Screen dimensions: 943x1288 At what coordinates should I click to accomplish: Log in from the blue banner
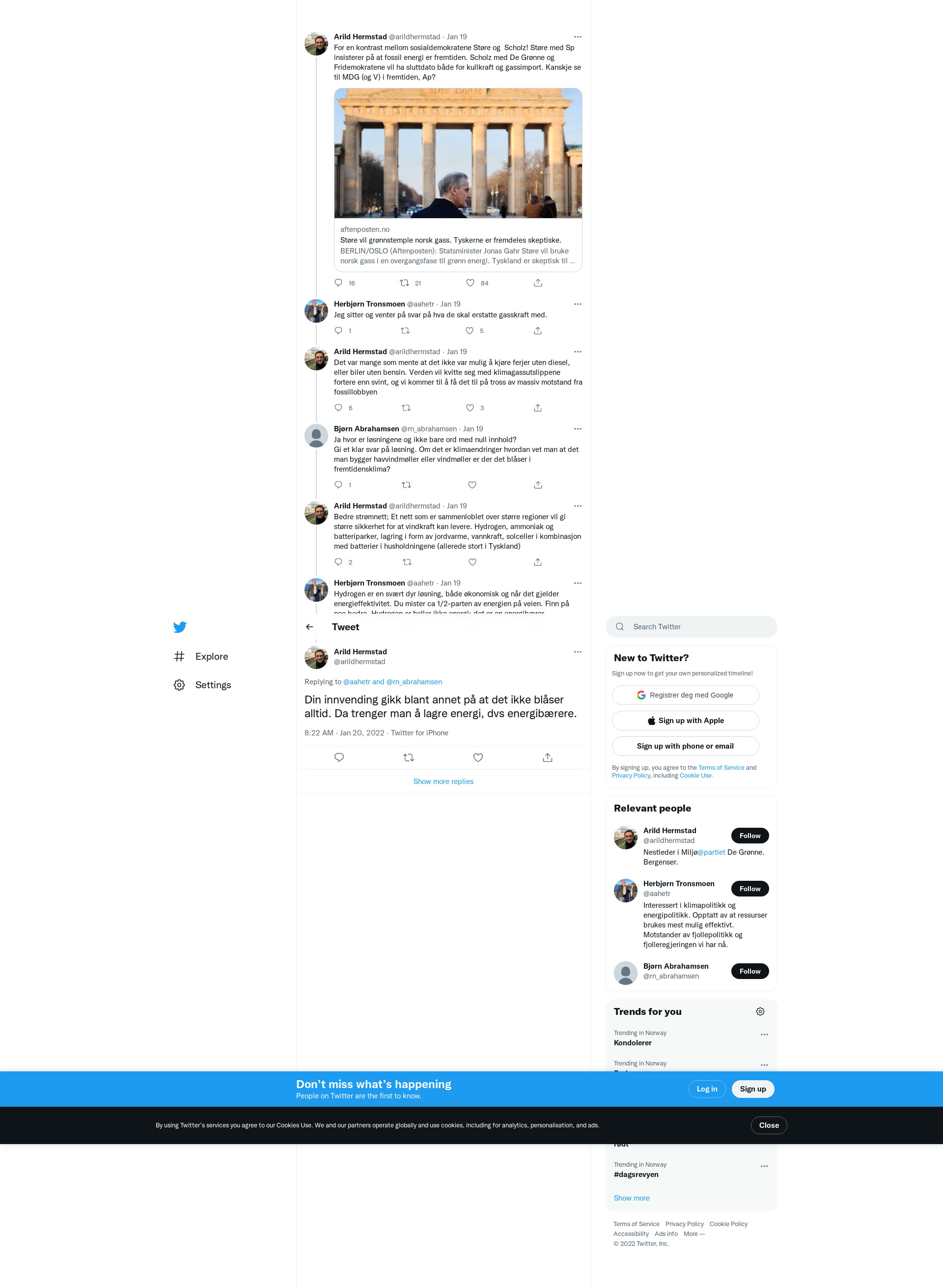tap(707, 1090)
